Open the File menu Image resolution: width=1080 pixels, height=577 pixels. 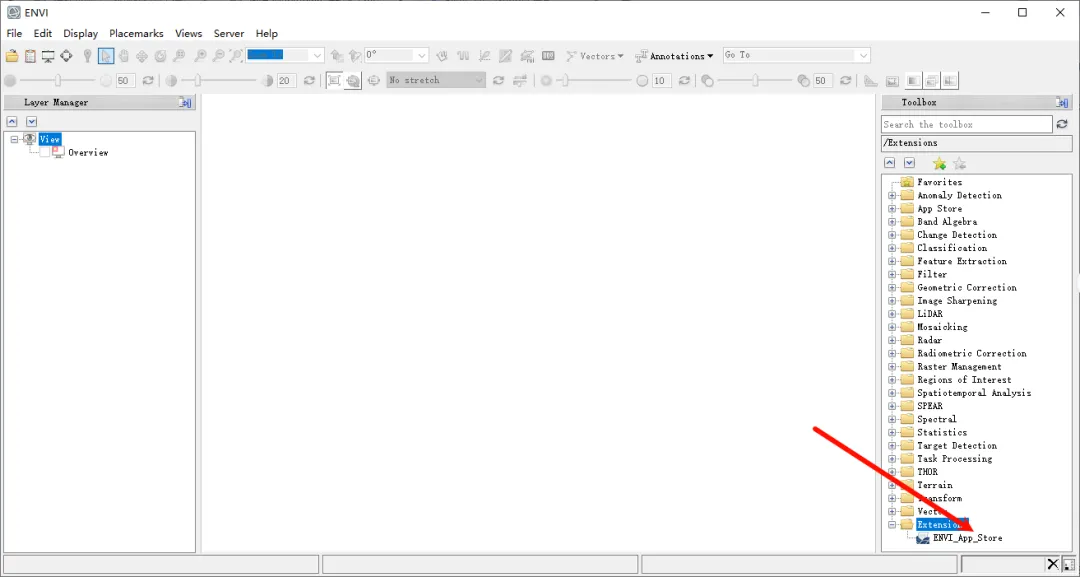[x=14, y=33]
